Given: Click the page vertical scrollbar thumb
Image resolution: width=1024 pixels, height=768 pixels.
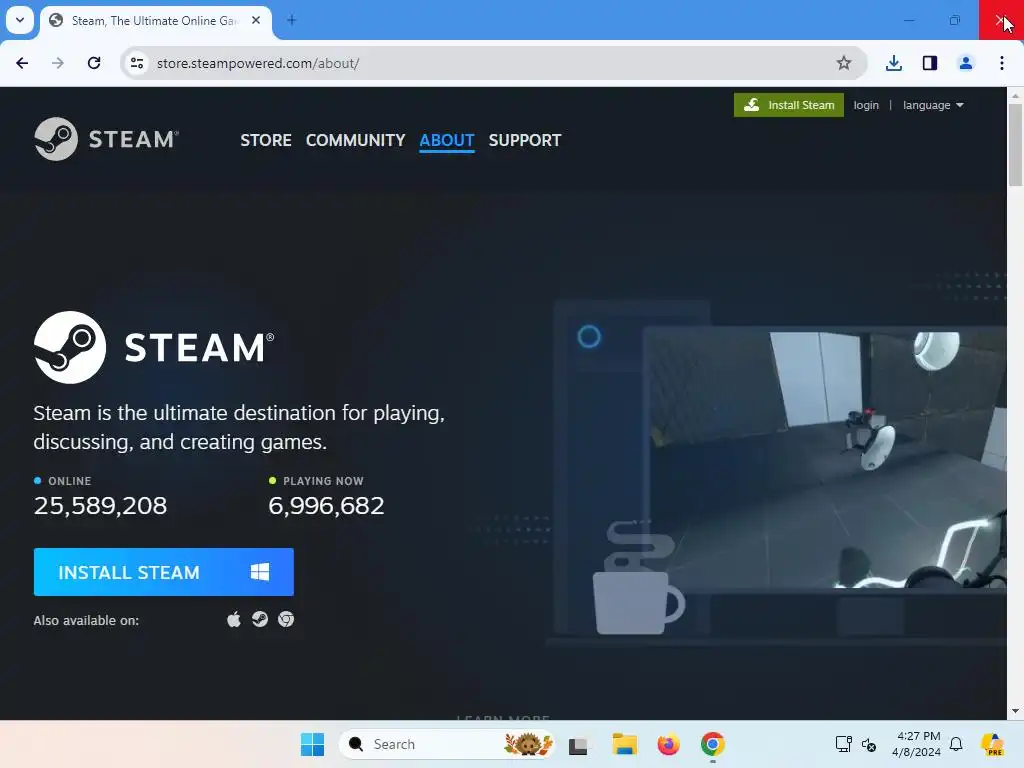Looking at the screenshot, I should (x=1016, y=145).
